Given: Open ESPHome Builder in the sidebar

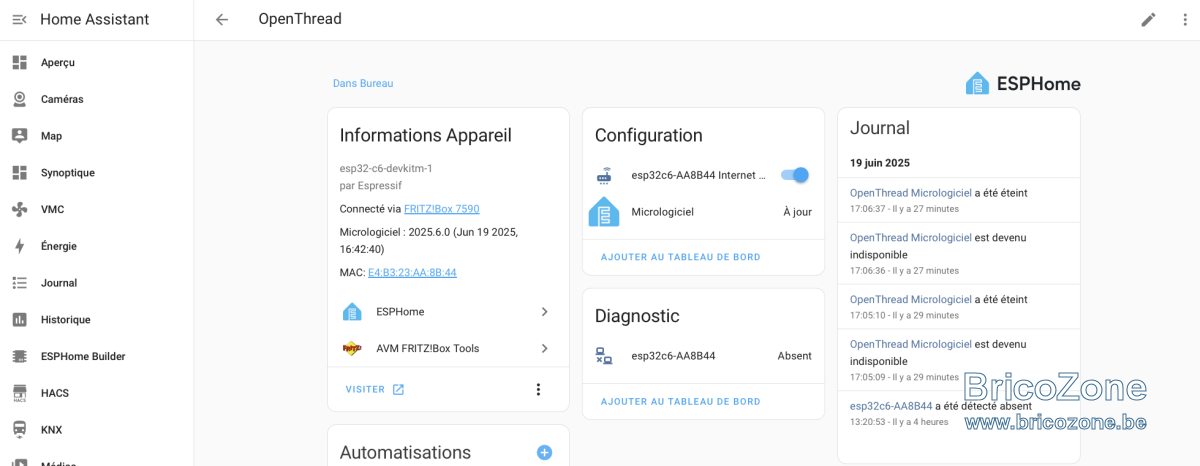Looking at the screenshot, I should (x=97, y=356).
